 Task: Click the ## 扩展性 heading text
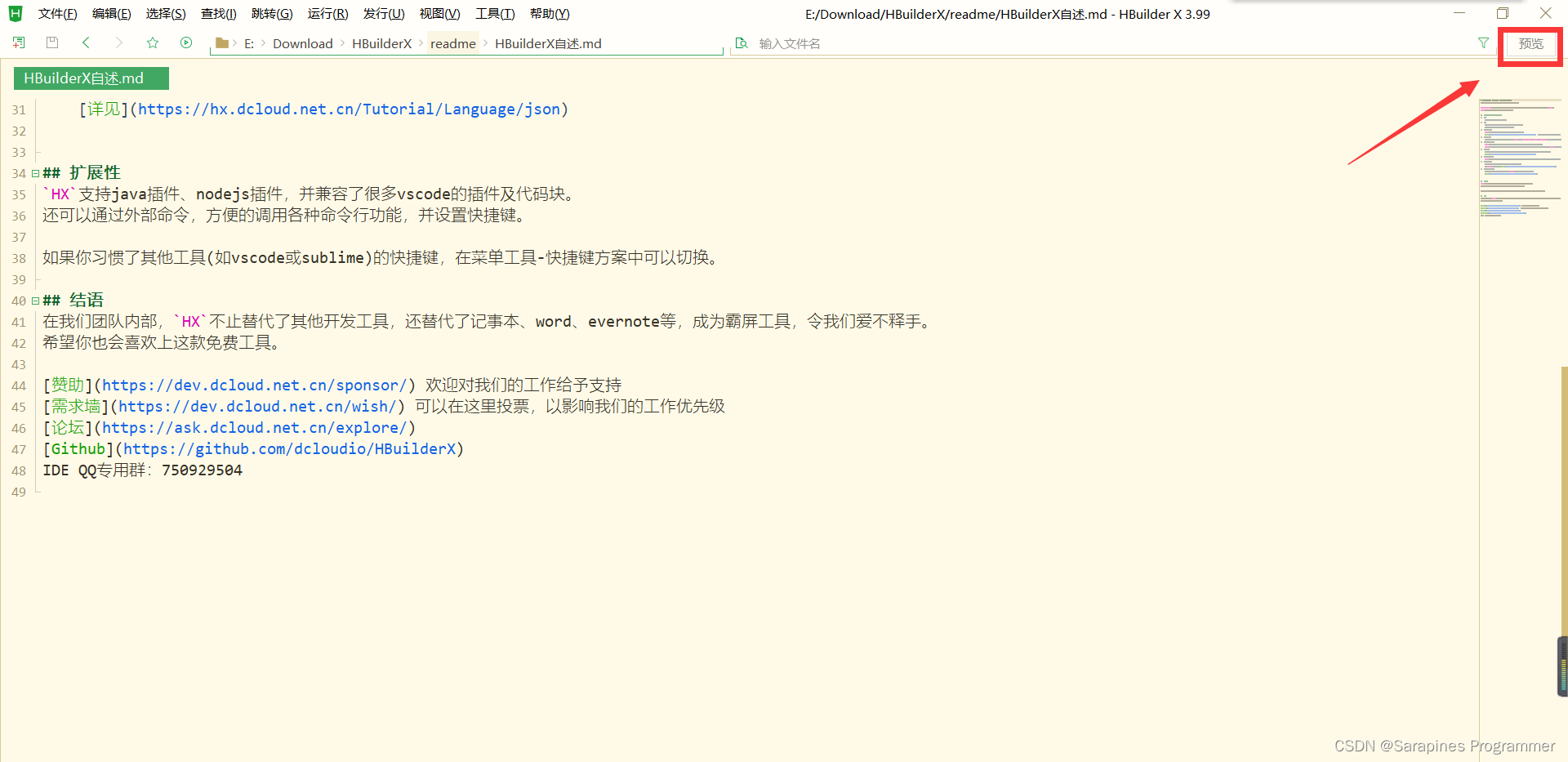click(82, 173)
